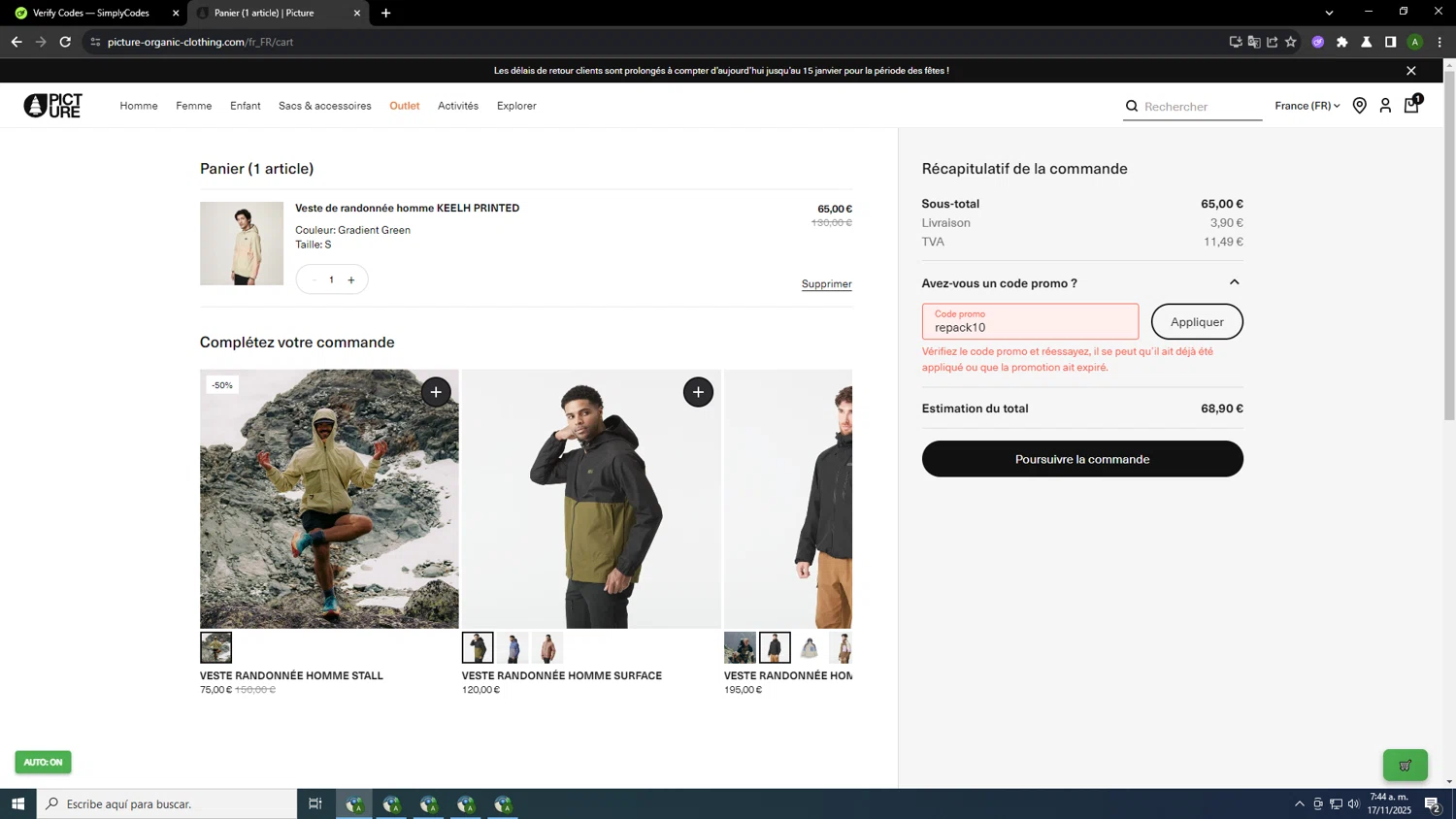
Task: Dismiss the holiday returns announcement banner
Action: pyautogui.click(x=1411, y=71)
